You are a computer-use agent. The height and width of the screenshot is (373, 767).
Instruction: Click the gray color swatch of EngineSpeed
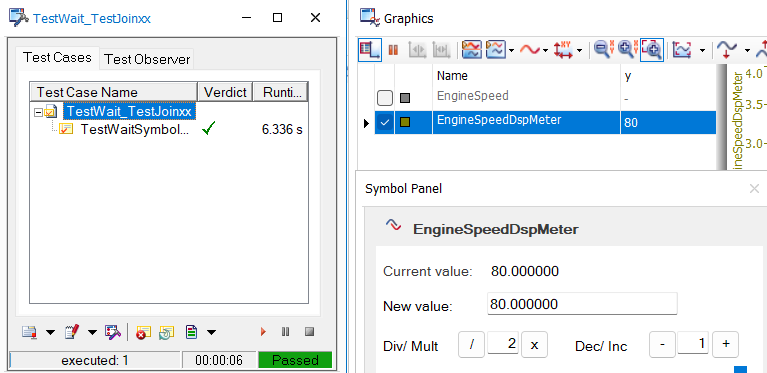[405, 98]
